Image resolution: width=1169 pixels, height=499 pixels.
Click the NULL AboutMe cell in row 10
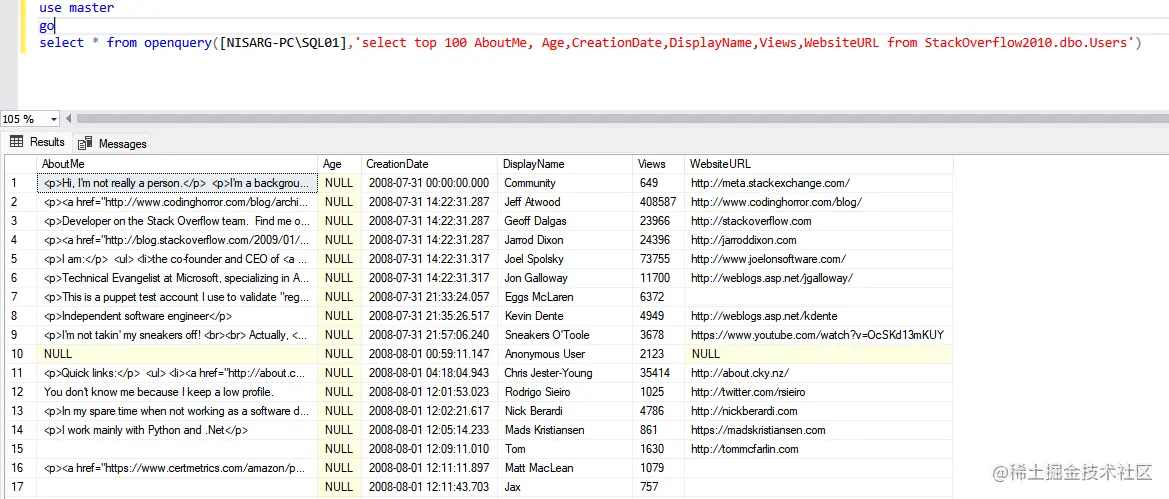coord(177,354)
